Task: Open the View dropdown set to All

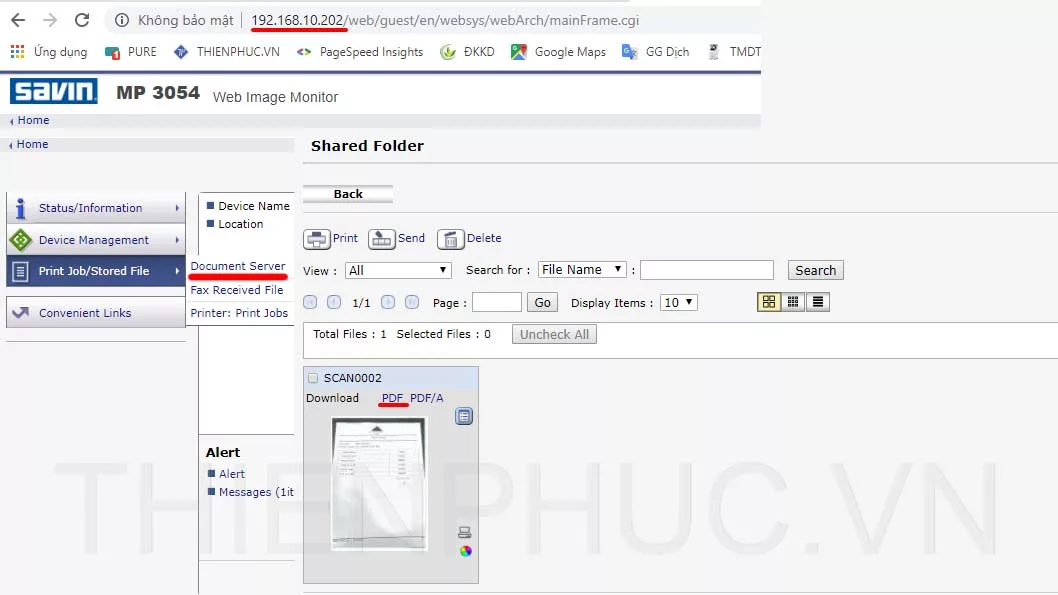Action: (x=398, y=270)
